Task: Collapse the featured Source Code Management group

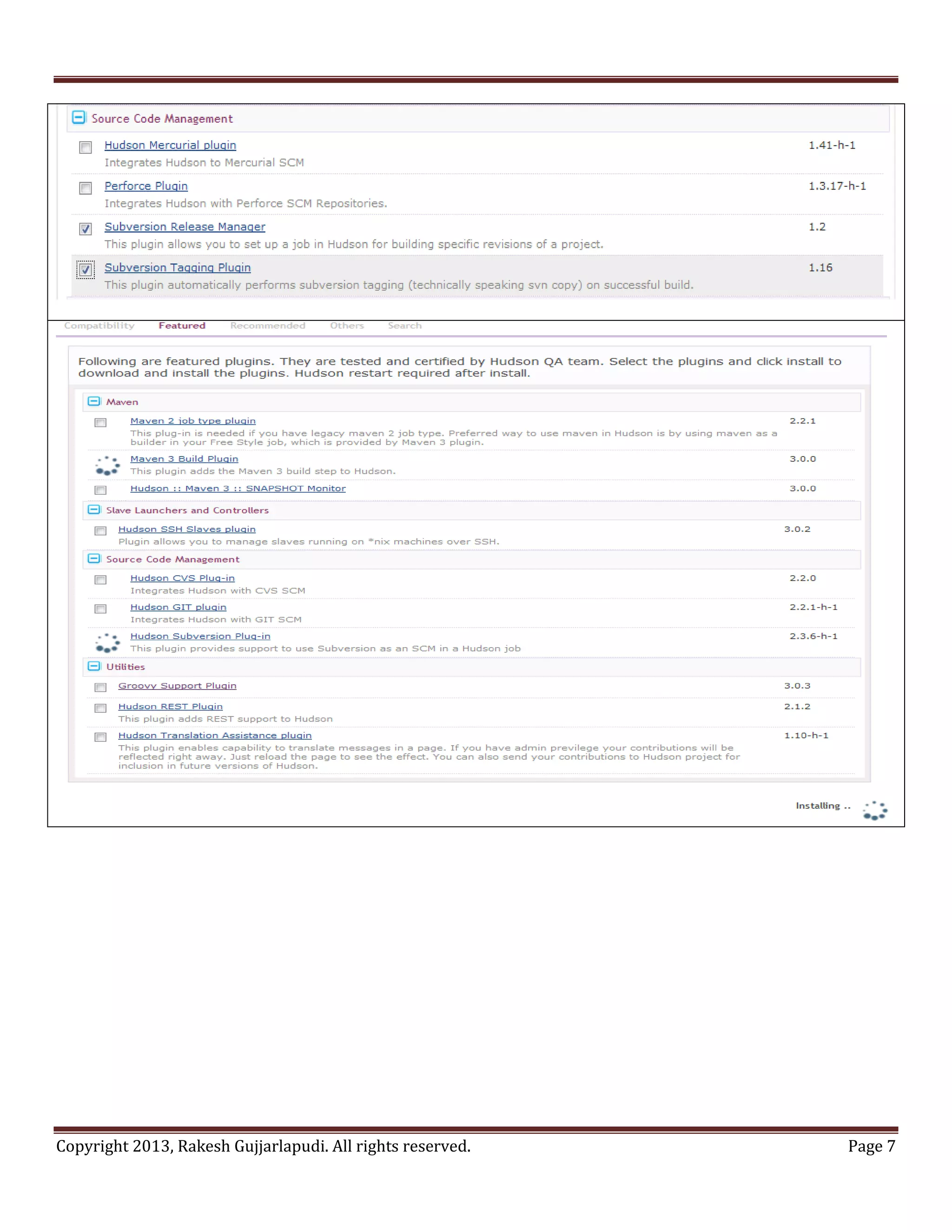Action: (94, 558)
